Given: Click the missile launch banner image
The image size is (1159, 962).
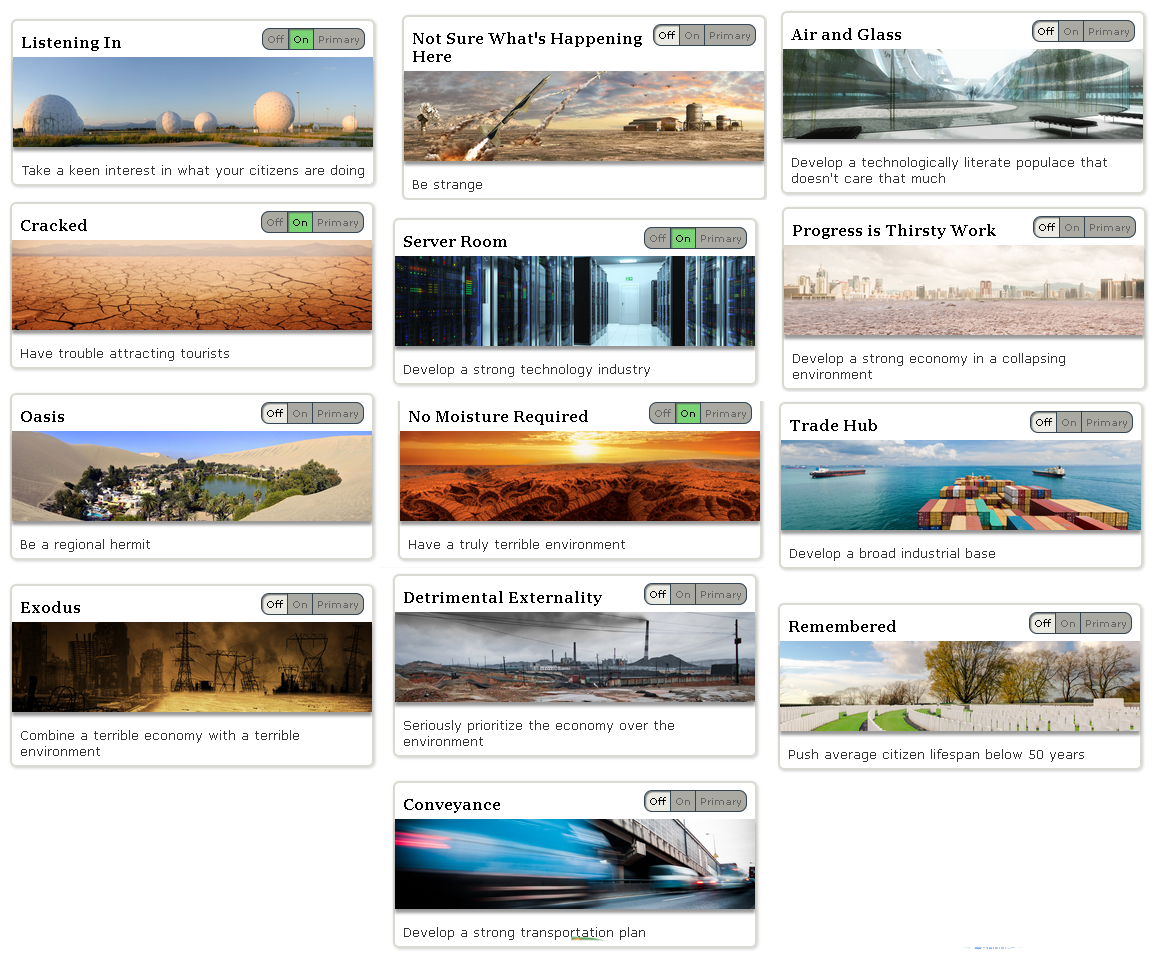Looking at the screenshot, I should tap(584, 116).
